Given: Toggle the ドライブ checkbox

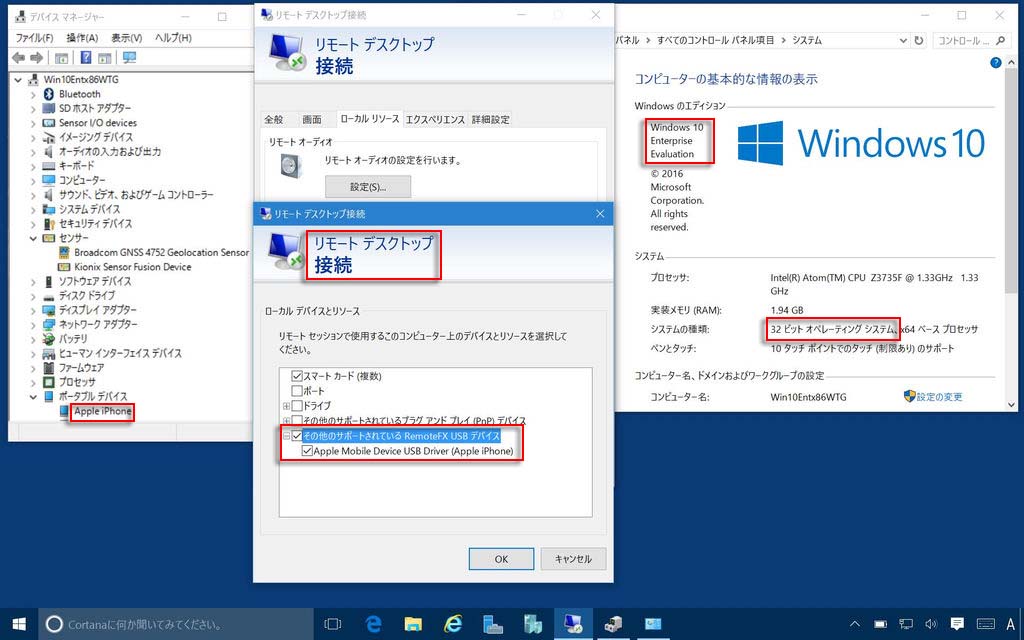Looking at the screenshot, I should pos(297,406).
